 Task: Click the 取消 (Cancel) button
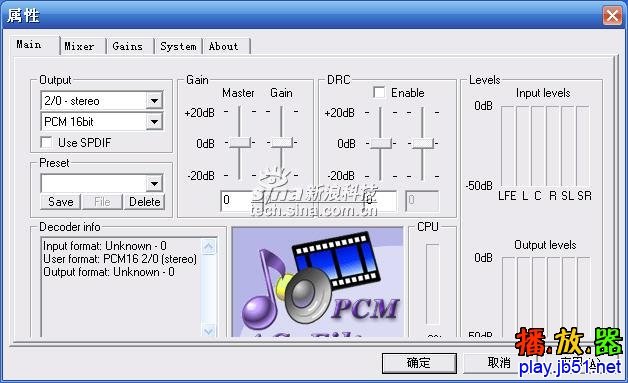(499, 363)
